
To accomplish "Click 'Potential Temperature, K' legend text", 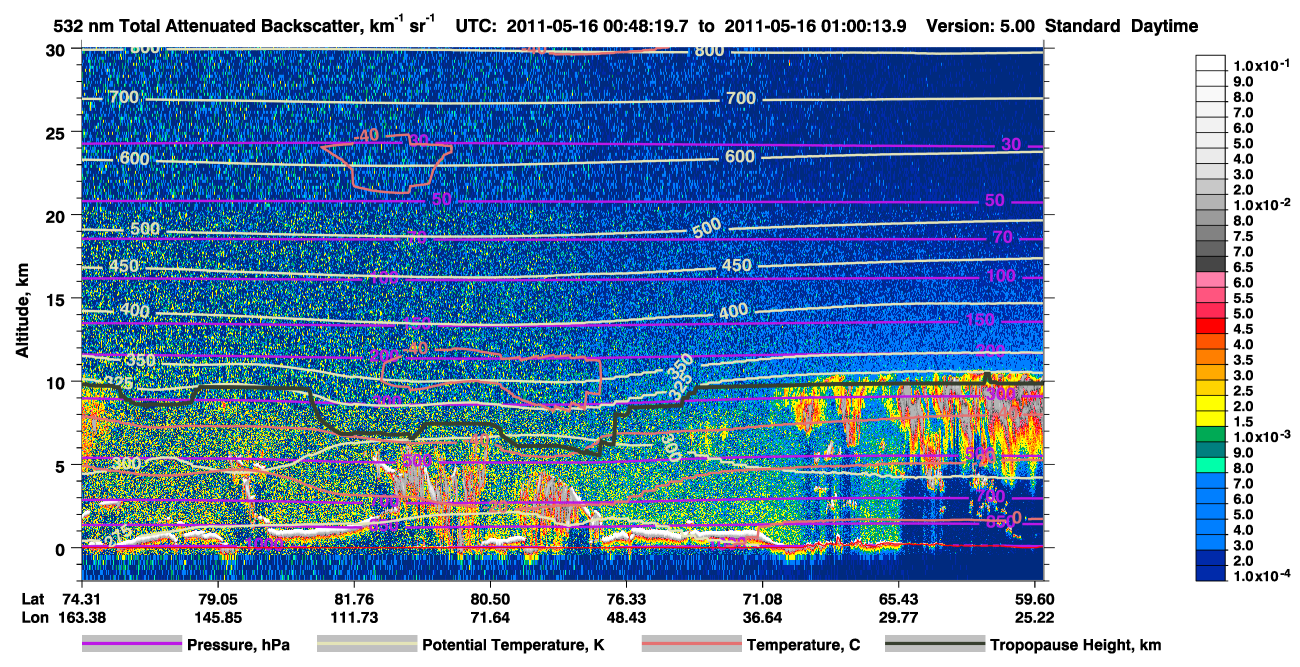I will (513, 646).
